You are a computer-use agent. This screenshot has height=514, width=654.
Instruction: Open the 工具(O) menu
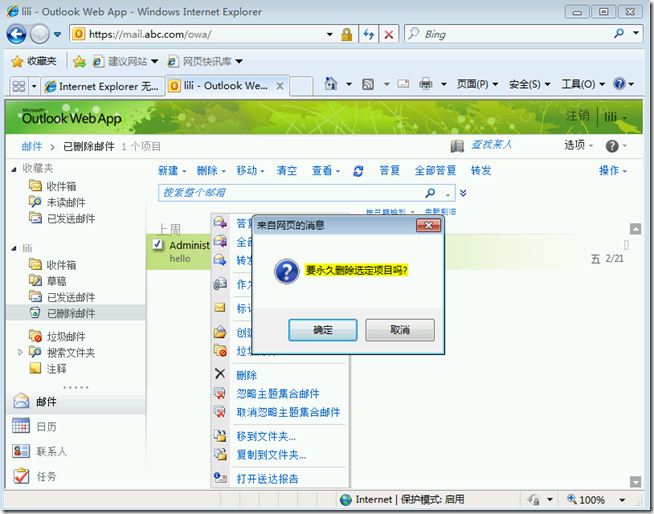(583, 84)
